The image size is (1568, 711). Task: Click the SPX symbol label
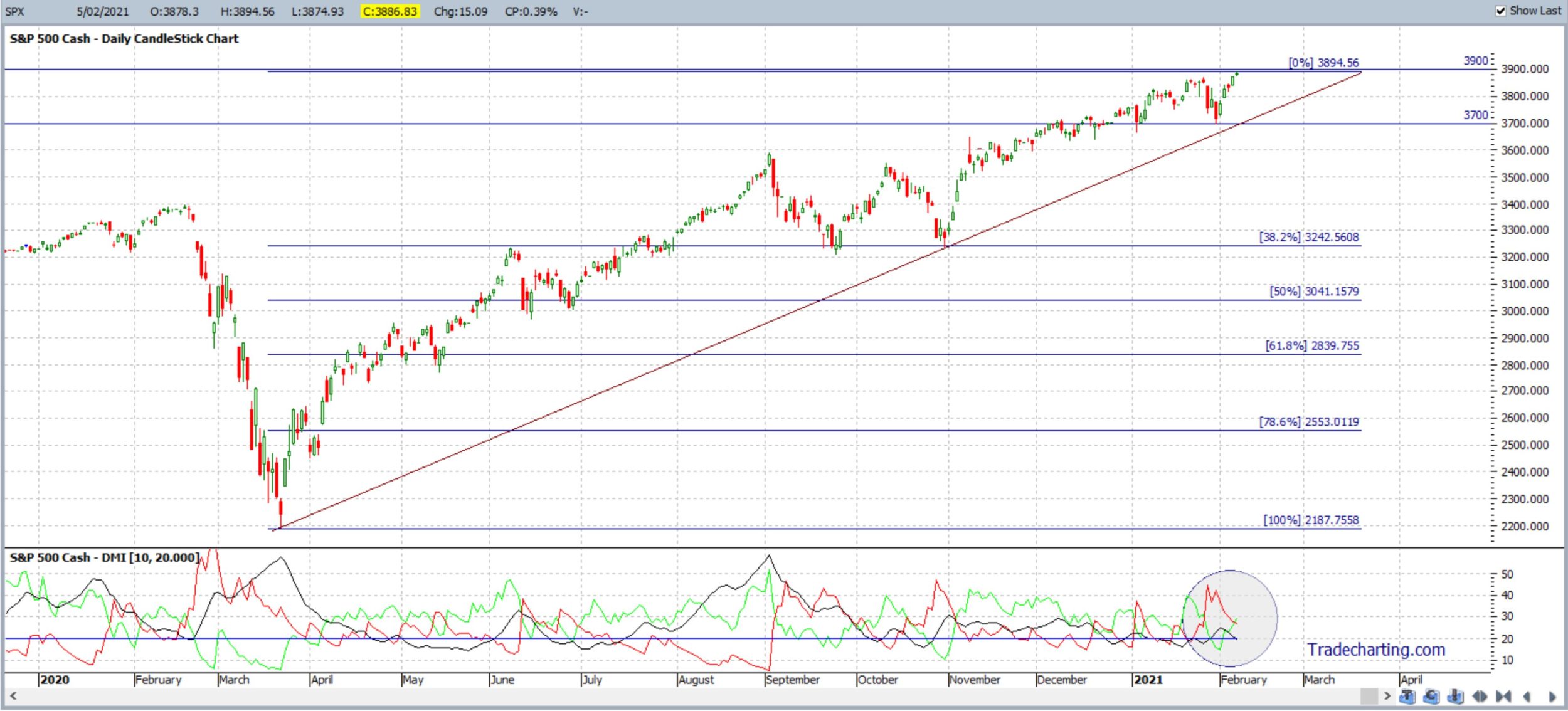(14, 12)
